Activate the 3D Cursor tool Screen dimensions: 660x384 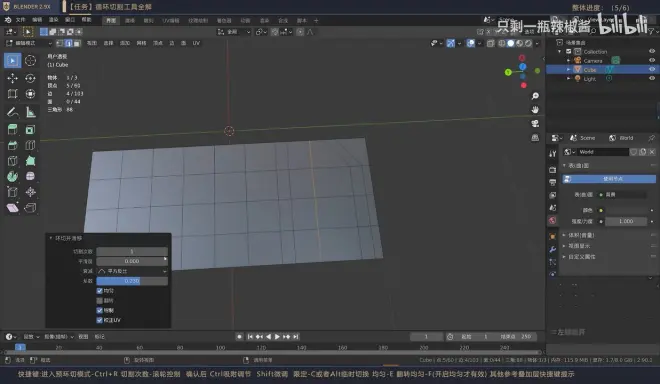click(x=30, y=61)
